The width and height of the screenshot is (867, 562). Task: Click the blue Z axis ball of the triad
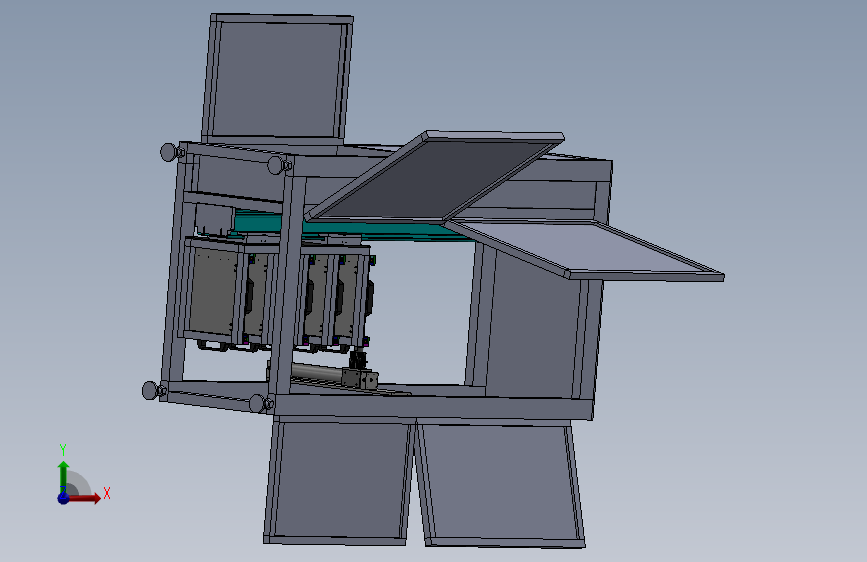(64, 498)
